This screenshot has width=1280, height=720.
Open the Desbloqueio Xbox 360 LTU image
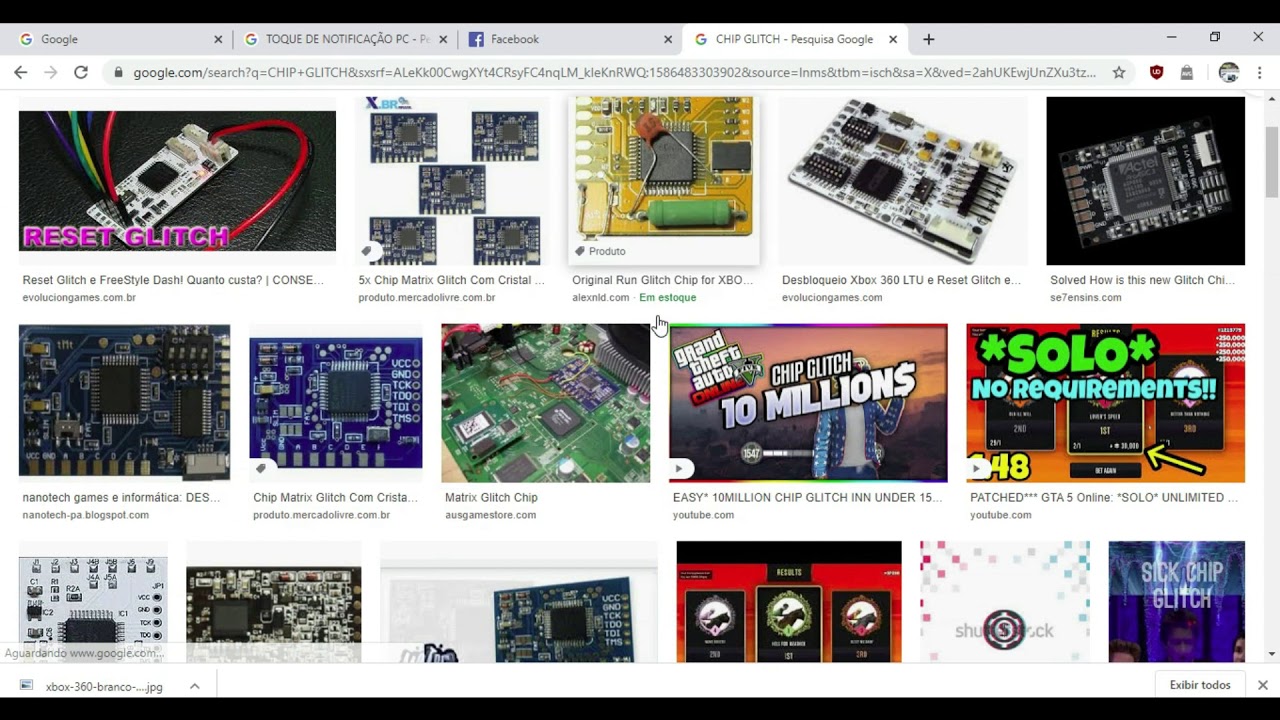903,181
